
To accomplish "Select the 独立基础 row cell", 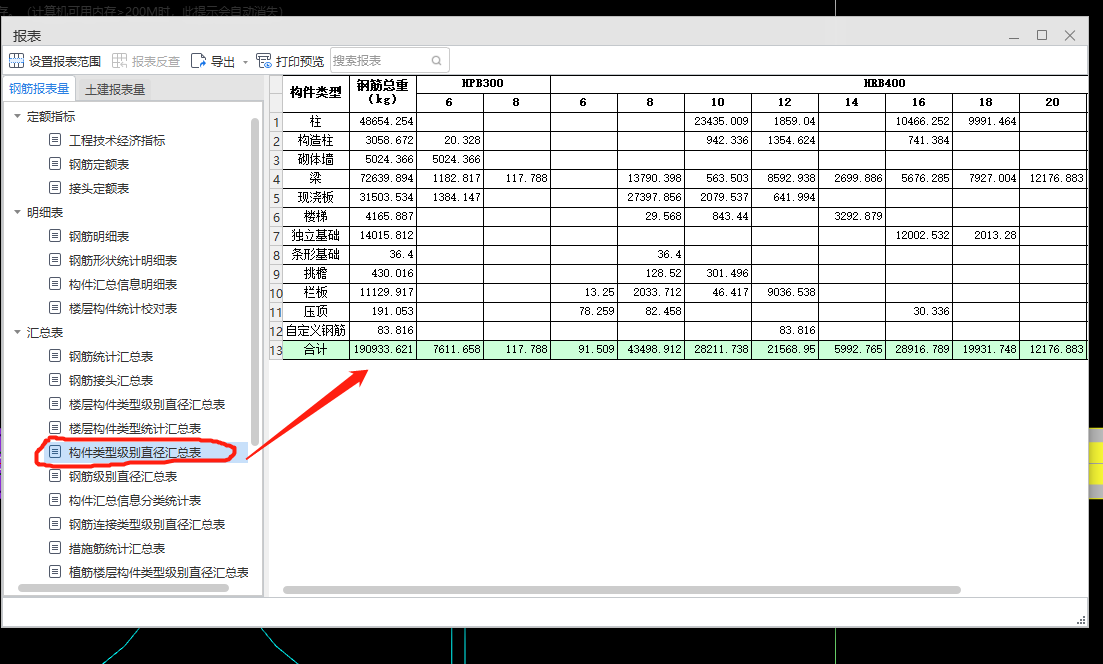I will (x=316, y=235).
